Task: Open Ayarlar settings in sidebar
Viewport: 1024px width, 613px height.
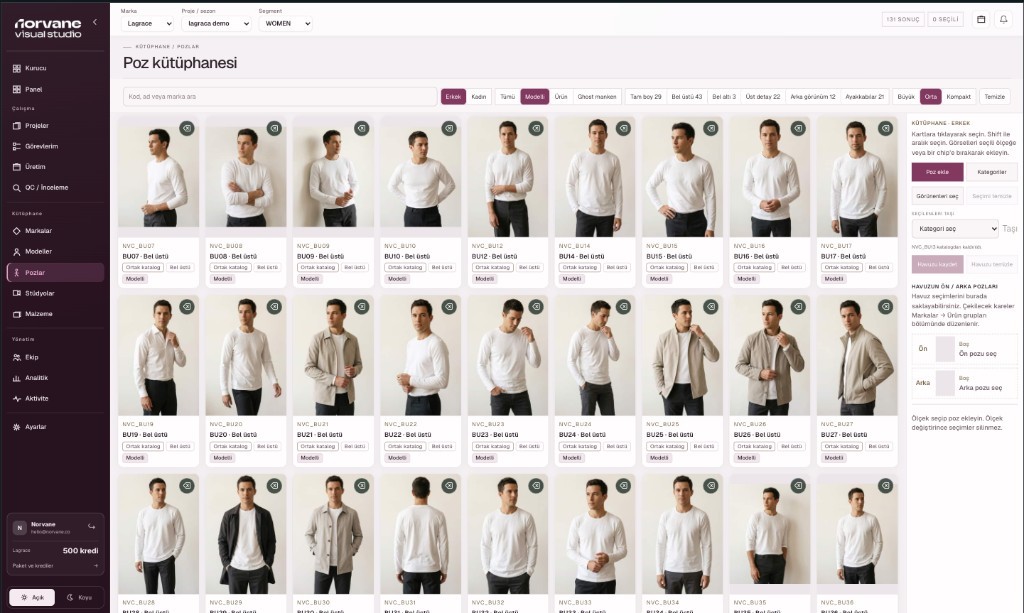Action: 35,427
